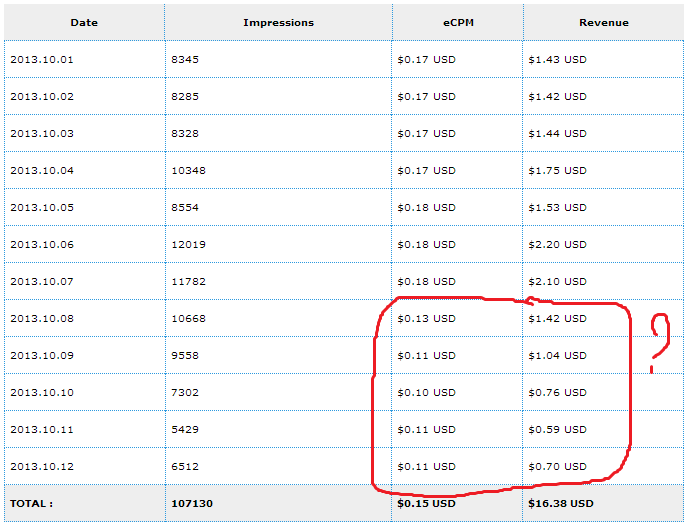This screenshot has width=690, height=526.
Task: Click total revenue $16.38 USD
Action: pyautogui.click(x=561, y=503)
